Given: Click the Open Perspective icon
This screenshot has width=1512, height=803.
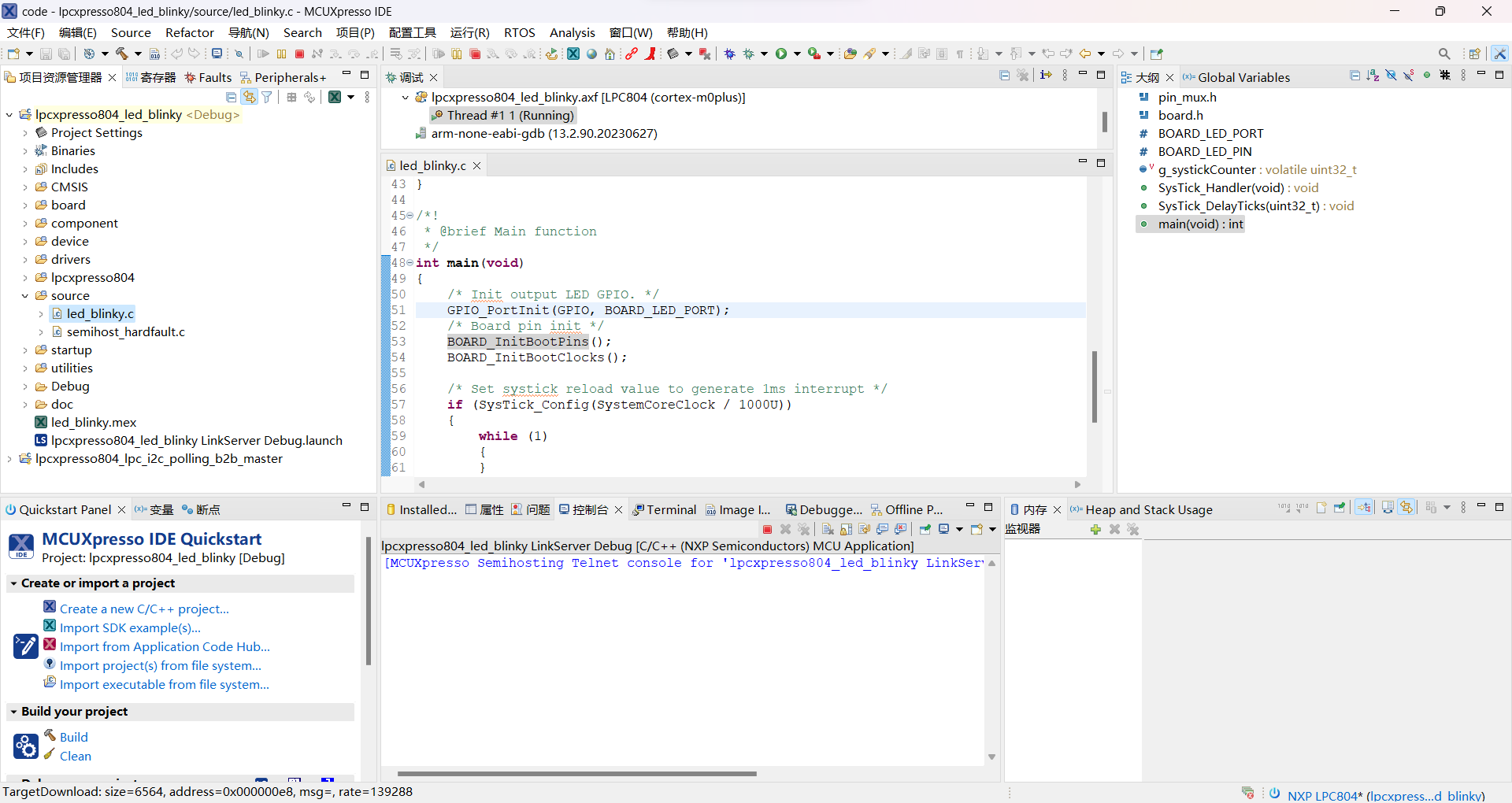Looking at the screenshot, I should (1475, 54).
